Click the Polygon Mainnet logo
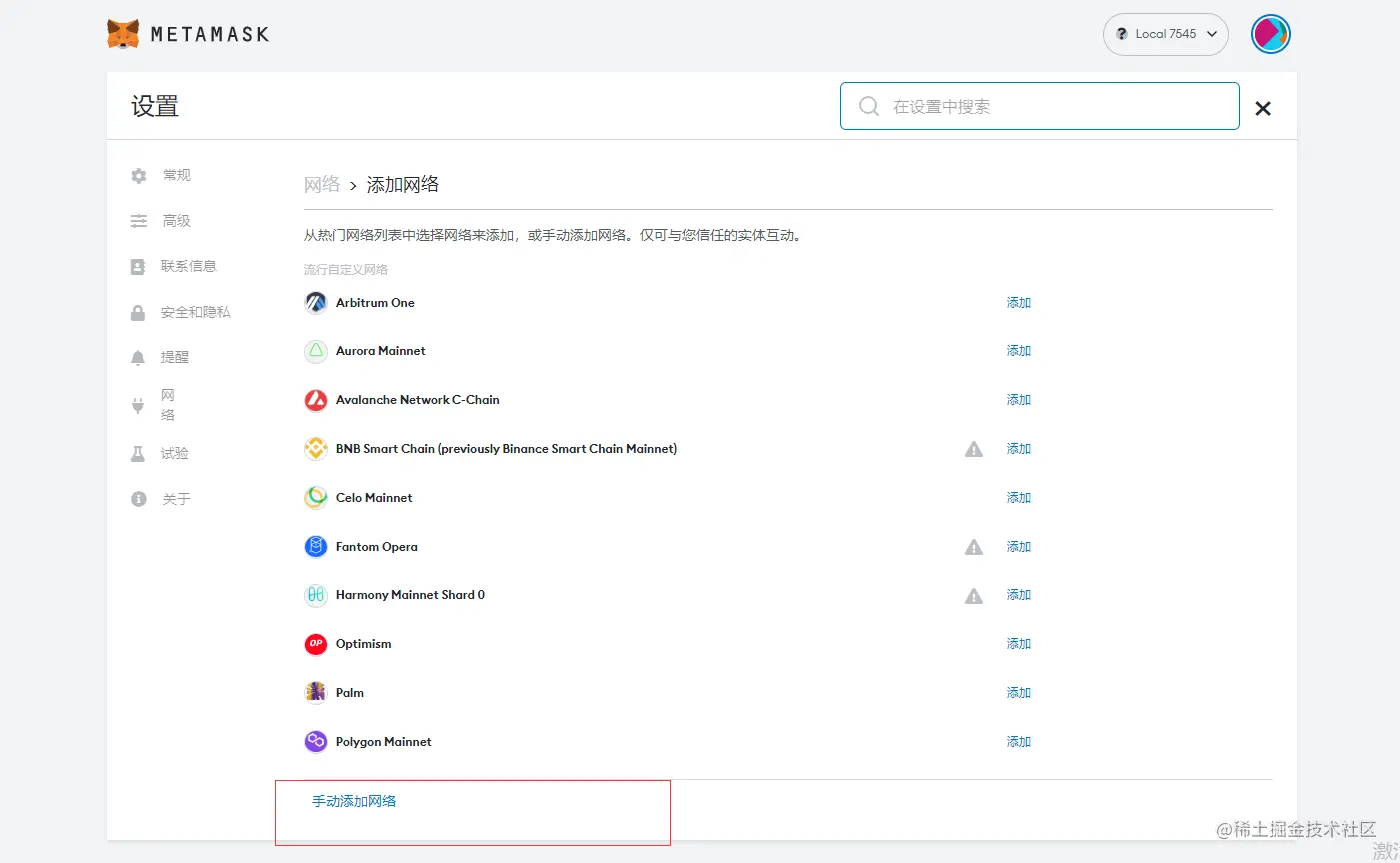Image resolution: width=1400 pixels, height=863 pixels. click(316, 742)
